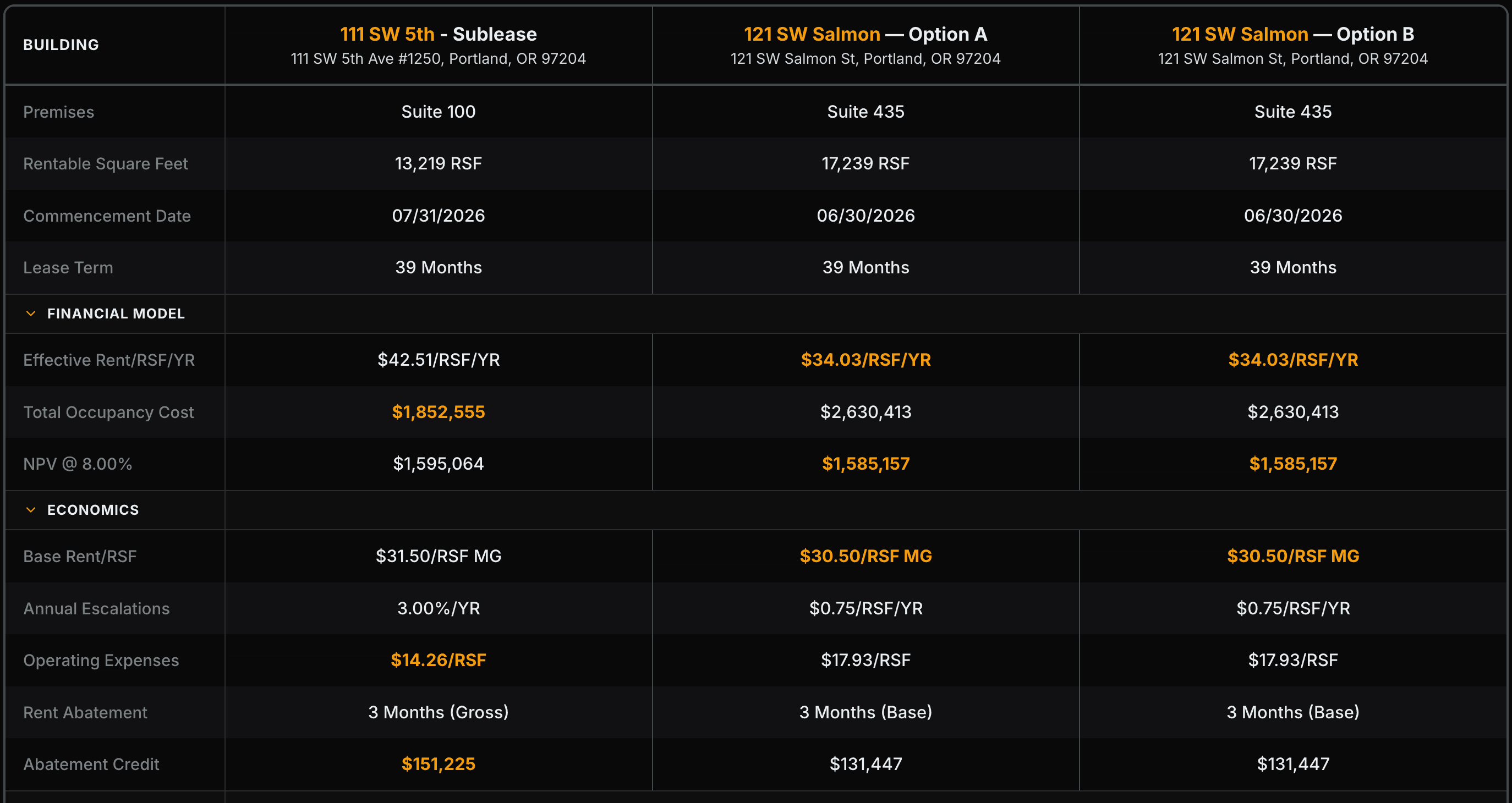Click the highlighted $30.50/RSF MG base rent

[x=865, y=555]
